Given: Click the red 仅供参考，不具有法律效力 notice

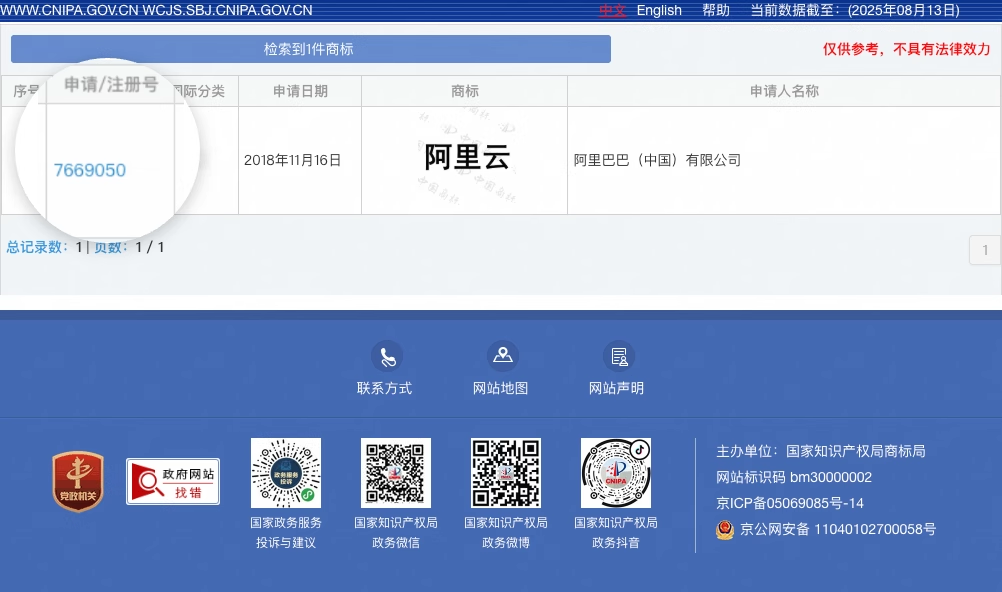Looking at the screenshot, I should 906,49.
